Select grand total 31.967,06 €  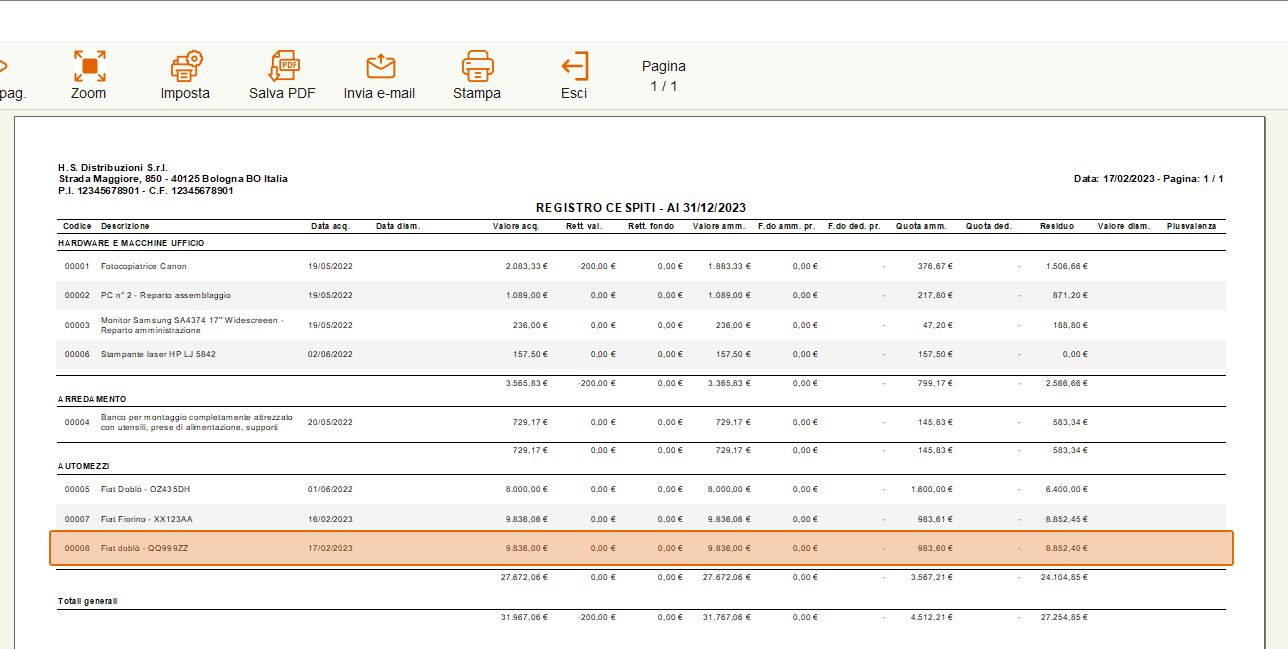tap(524, 617)
